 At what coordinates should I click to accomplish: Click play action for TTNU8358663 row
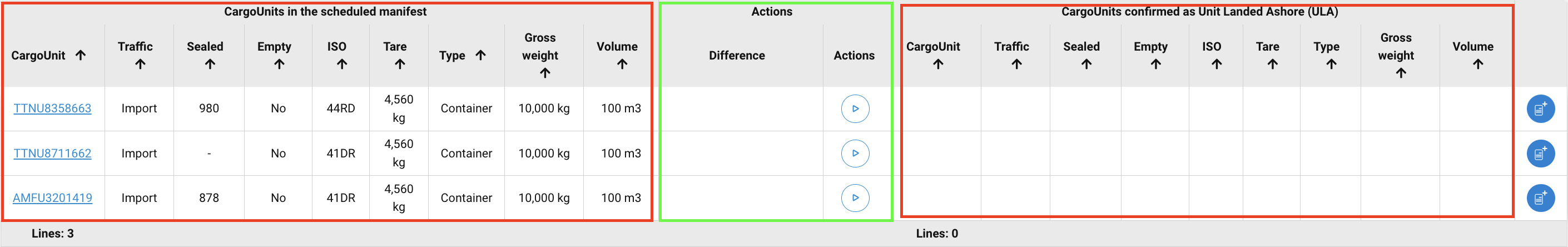855,109
